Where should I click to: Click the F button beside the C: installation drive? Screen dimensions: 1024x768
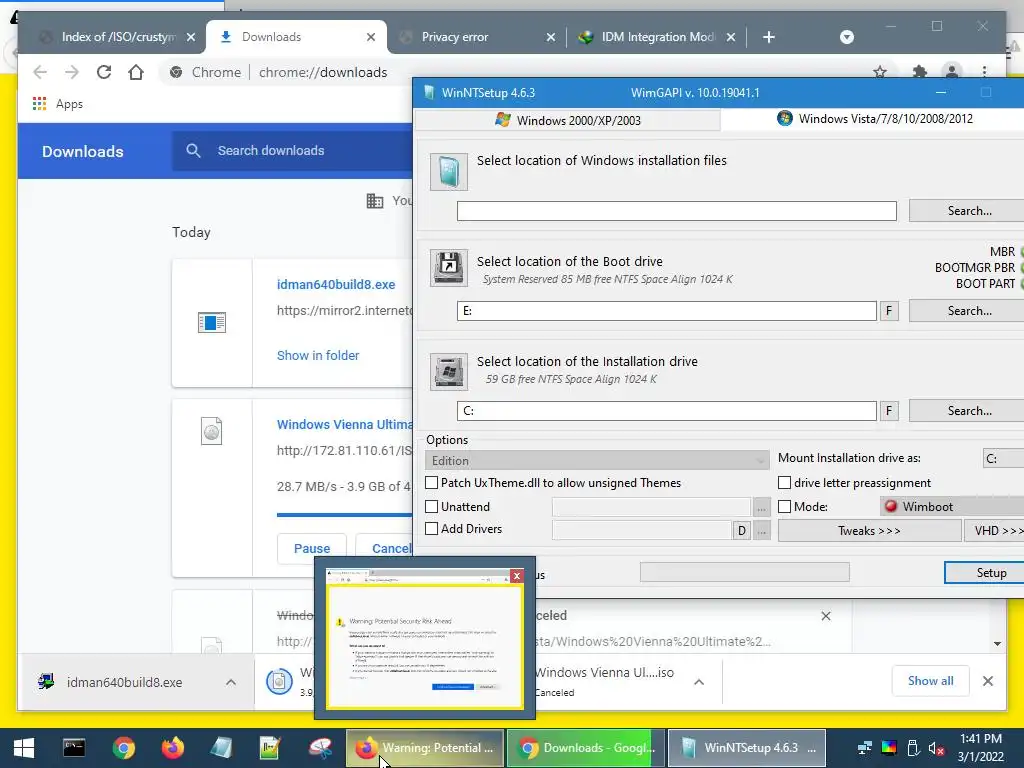[889, 411]
